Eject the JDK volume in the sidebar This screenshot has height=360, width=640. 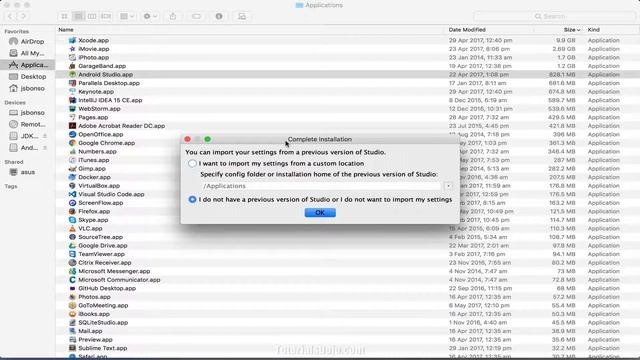click(44, 136)
